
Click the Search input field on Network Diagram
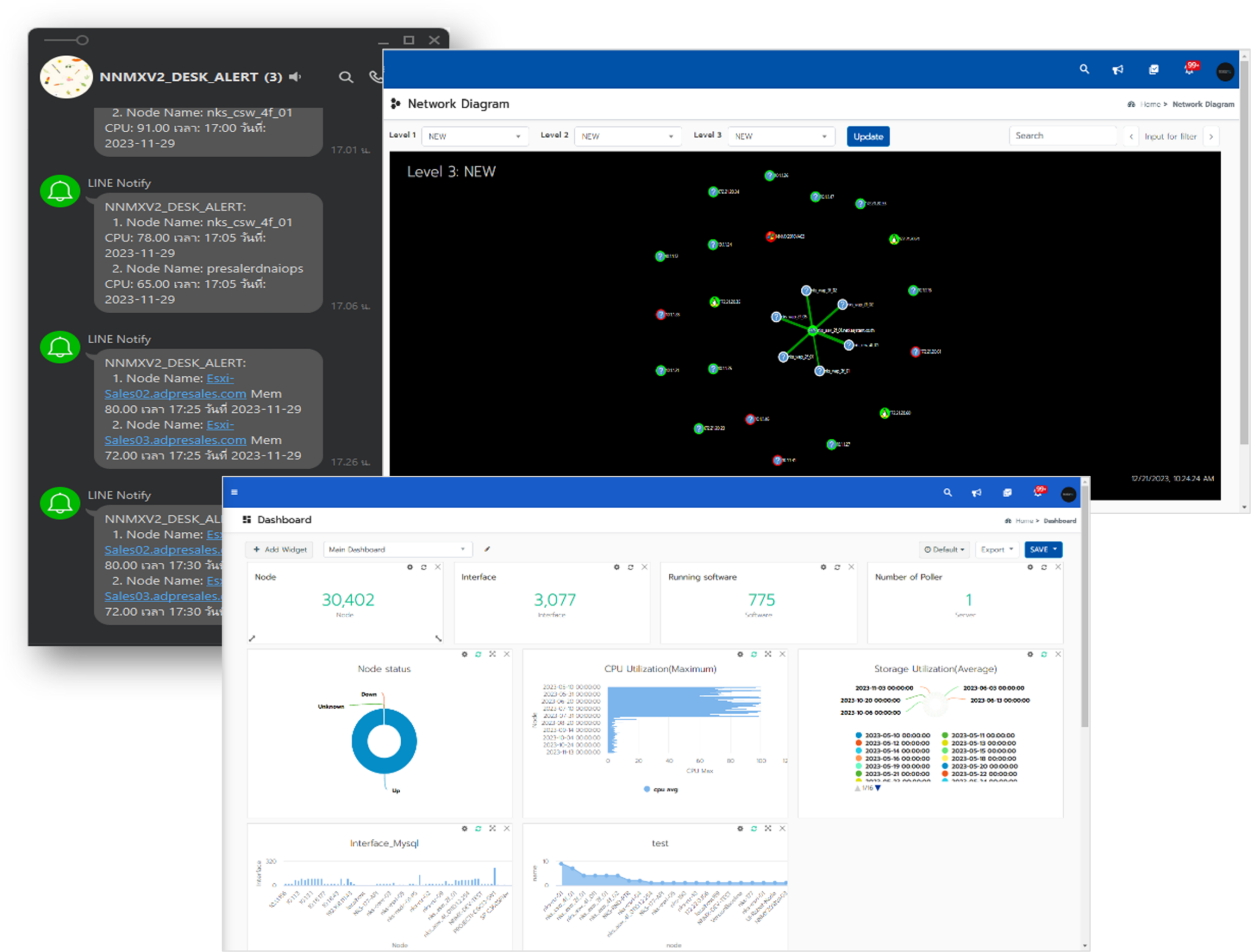(x=1063, y=136)
